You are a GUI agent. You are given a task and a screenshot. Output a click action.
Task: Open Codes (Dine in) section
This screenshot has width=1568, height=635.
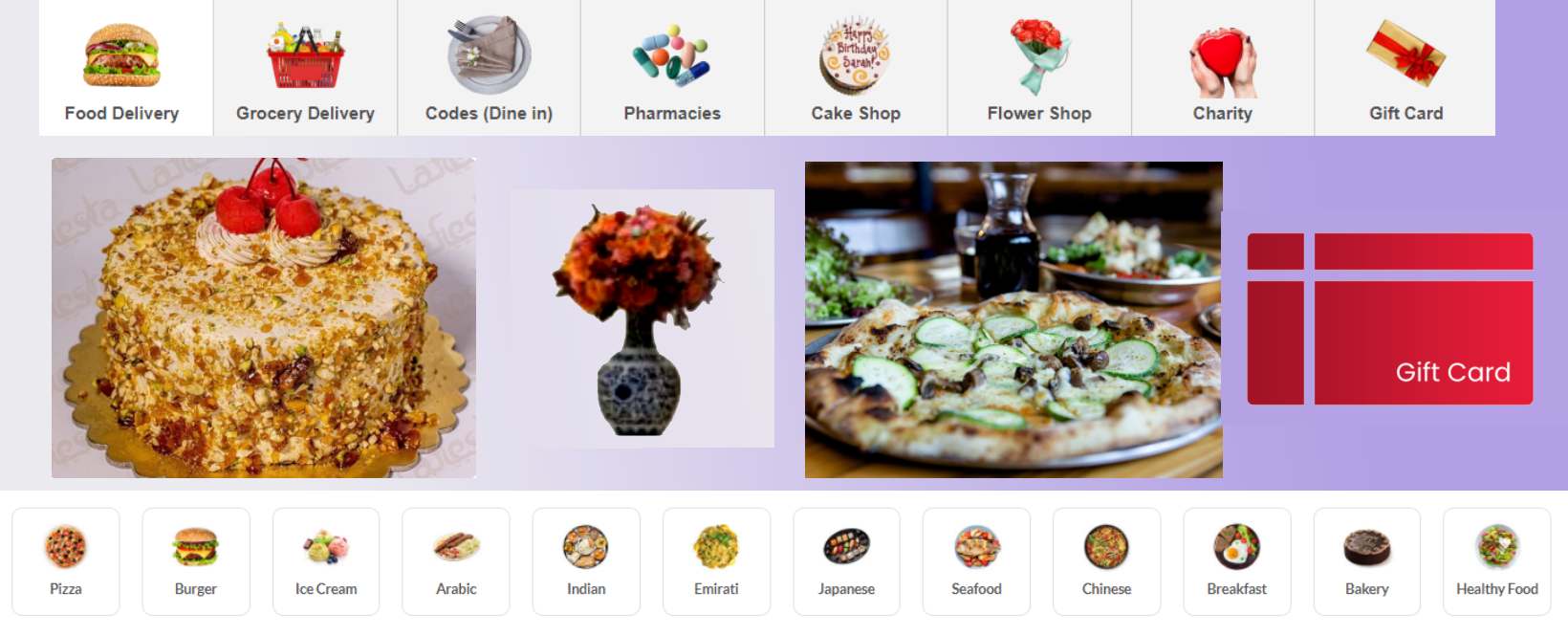(489, 68)
